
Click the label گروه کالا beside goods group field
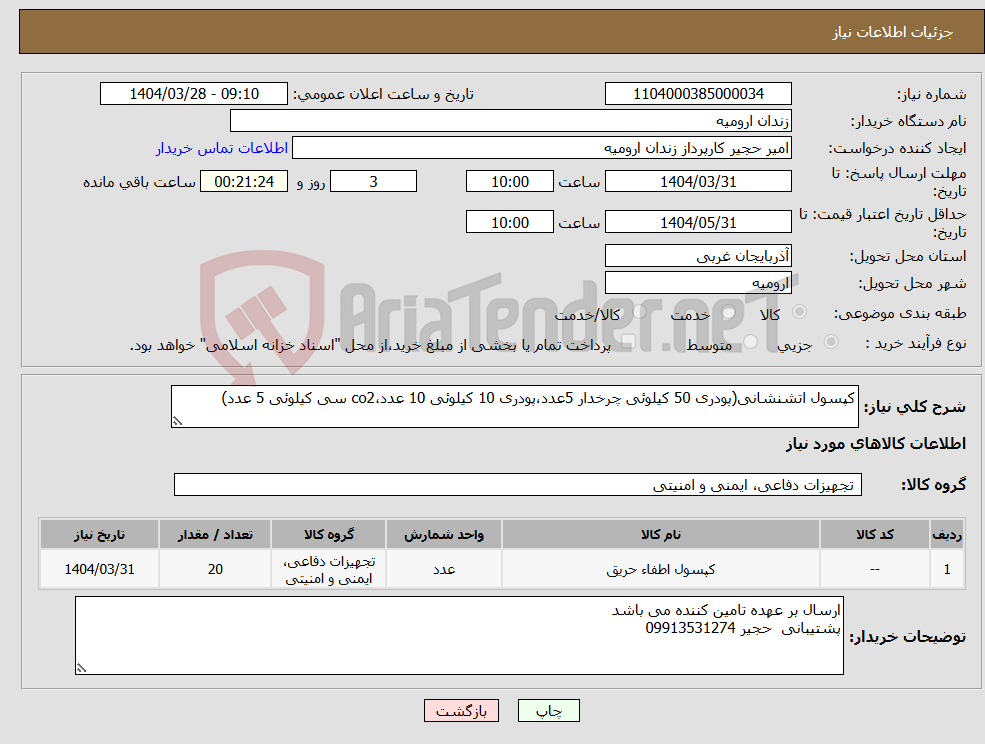pos(933,484)
